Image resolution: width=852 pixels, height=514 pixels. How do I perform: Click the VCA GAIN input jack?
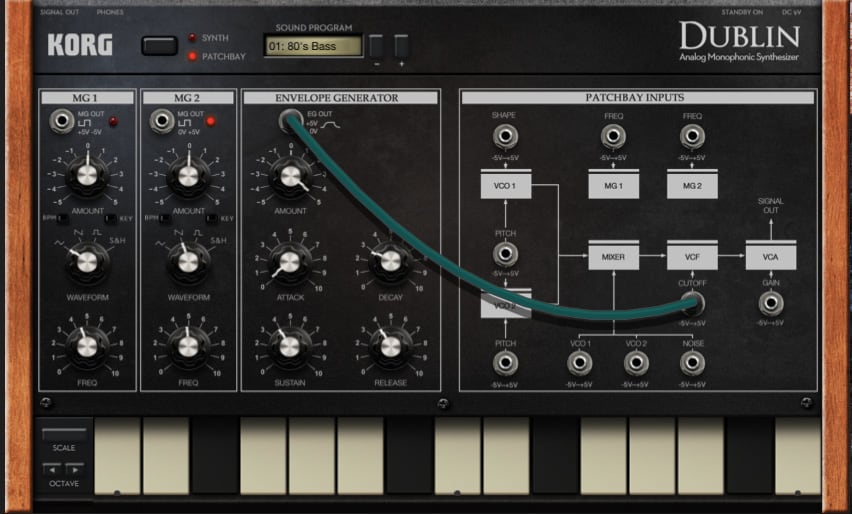tap(770, 303)
